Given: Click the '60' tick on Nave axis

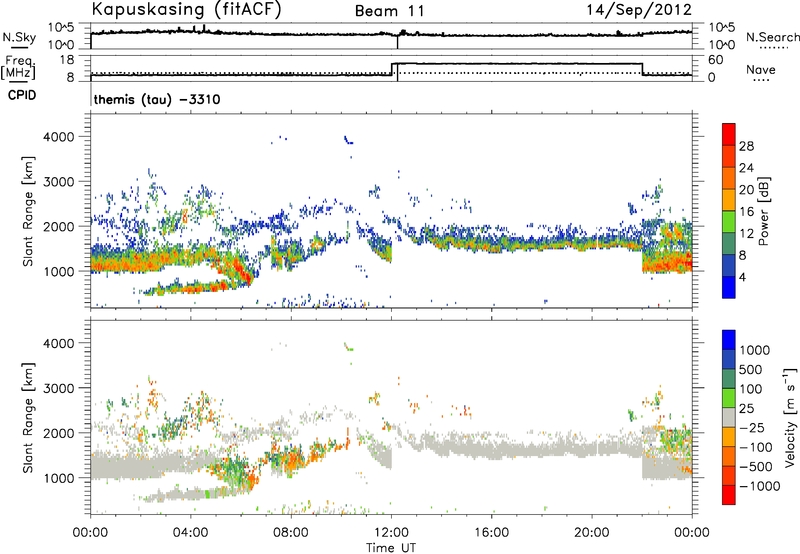Looking at the screenshot, I should click(716, 60).
